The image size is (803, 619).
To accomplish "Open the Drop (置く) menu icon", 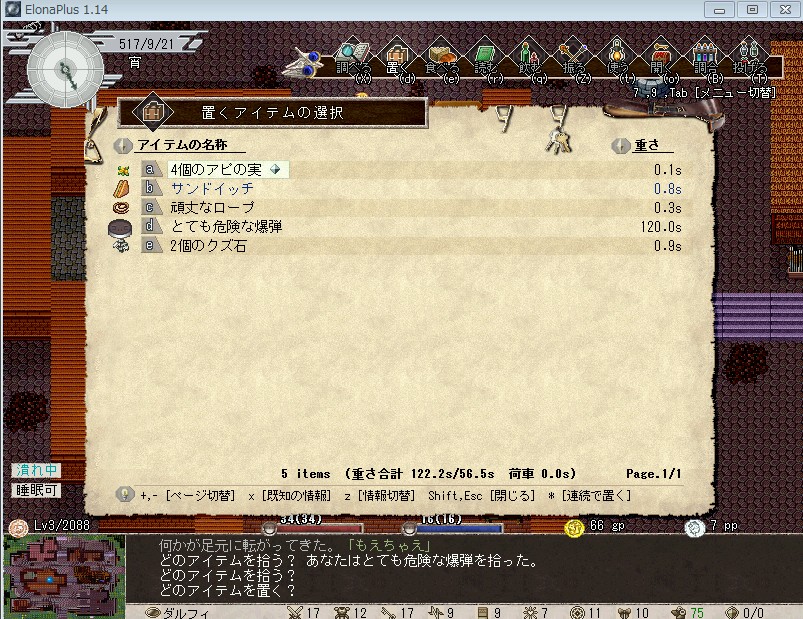I will (x=397, y=57).
